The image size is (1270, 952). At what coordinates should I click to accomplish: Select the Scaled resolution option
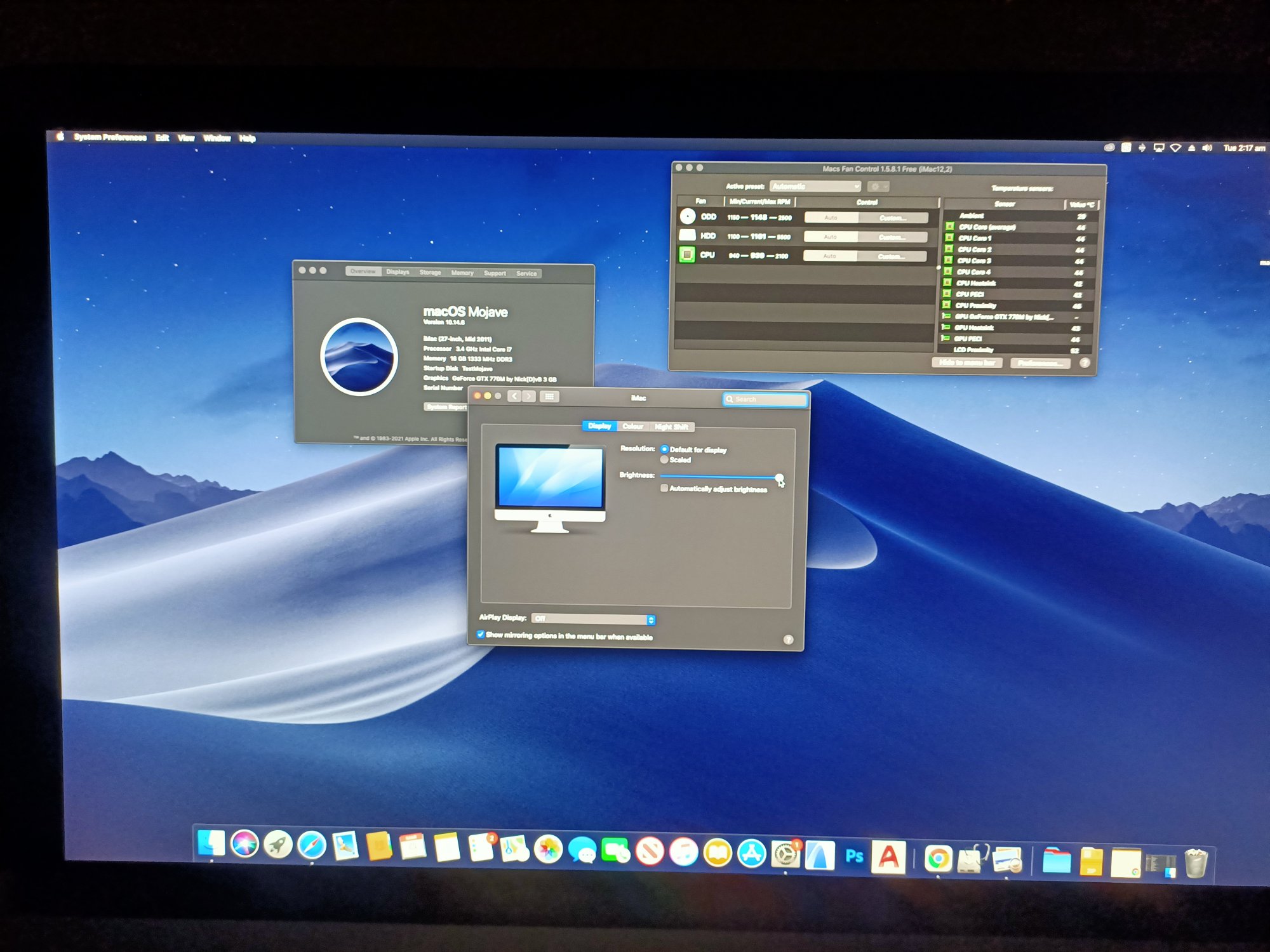664,459
